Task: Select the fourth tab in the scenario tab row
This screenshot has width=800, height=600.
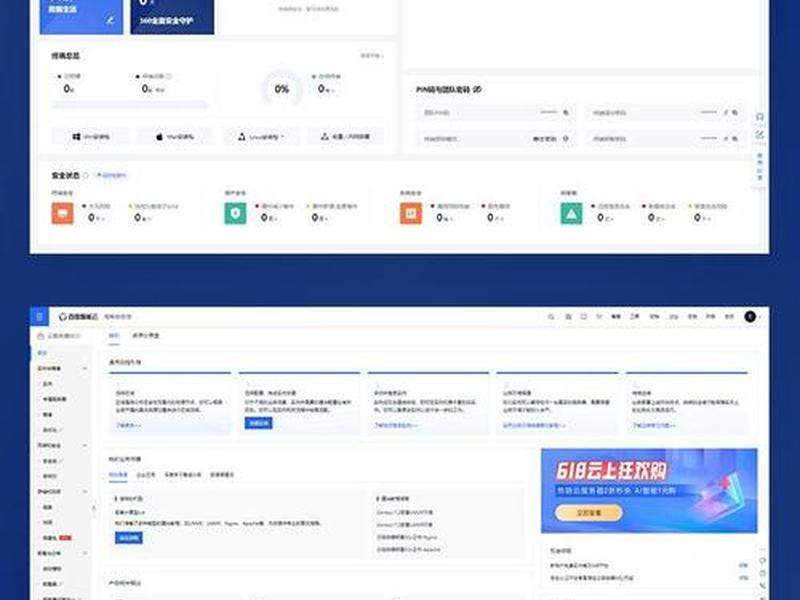Action: click(222, 475)
